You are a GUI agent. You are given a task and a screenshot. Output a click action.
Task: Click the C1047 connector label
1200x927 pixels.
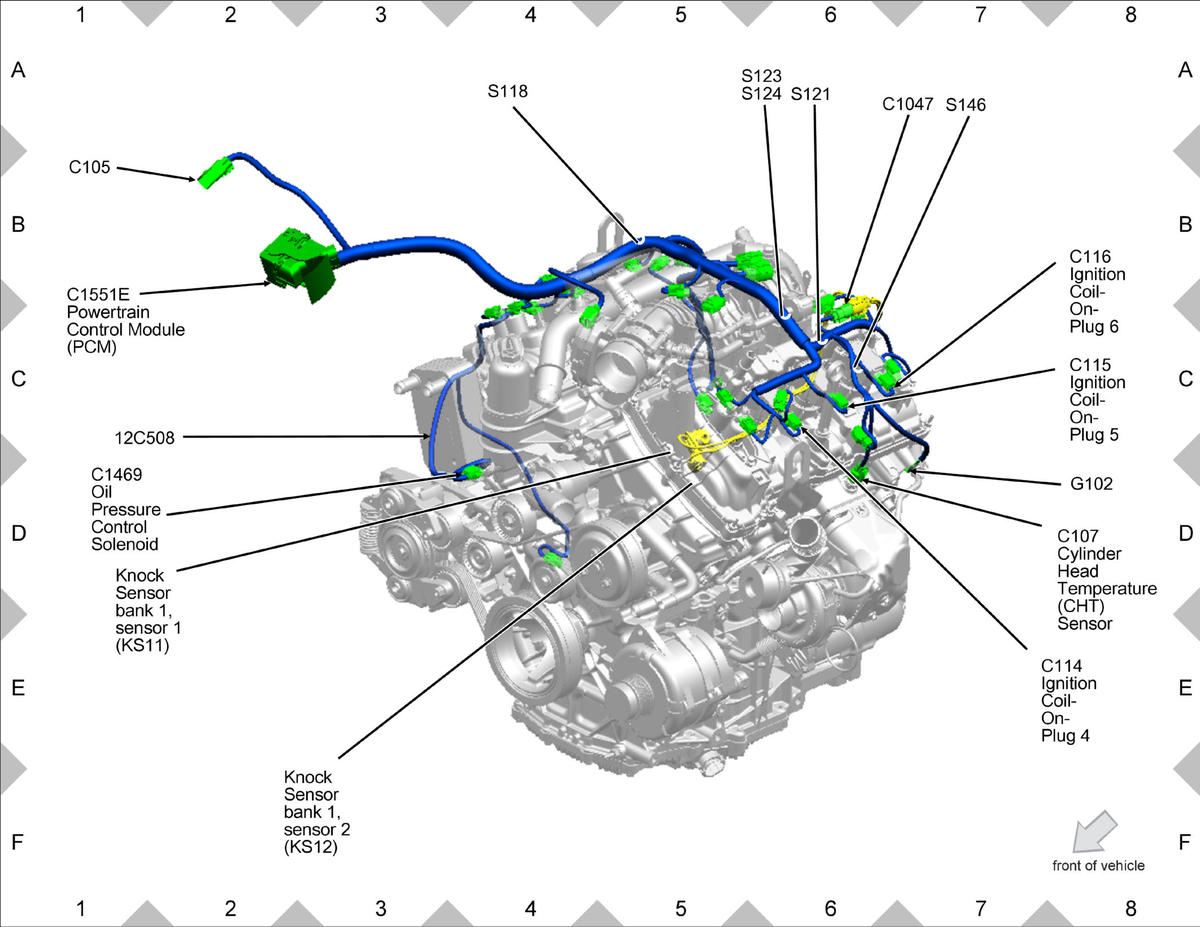pos(907,103)
